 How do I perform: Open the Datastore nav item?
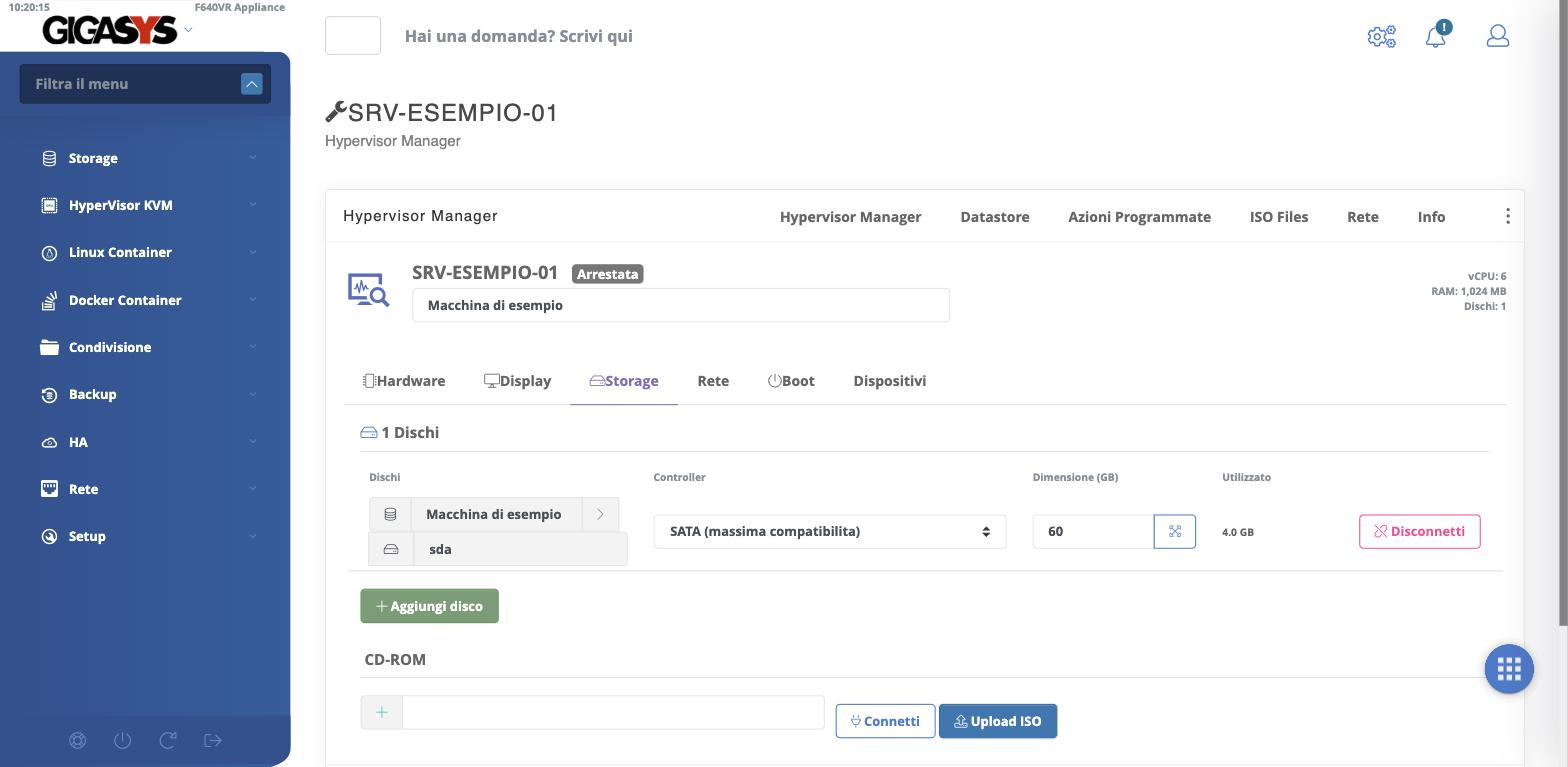995,217
